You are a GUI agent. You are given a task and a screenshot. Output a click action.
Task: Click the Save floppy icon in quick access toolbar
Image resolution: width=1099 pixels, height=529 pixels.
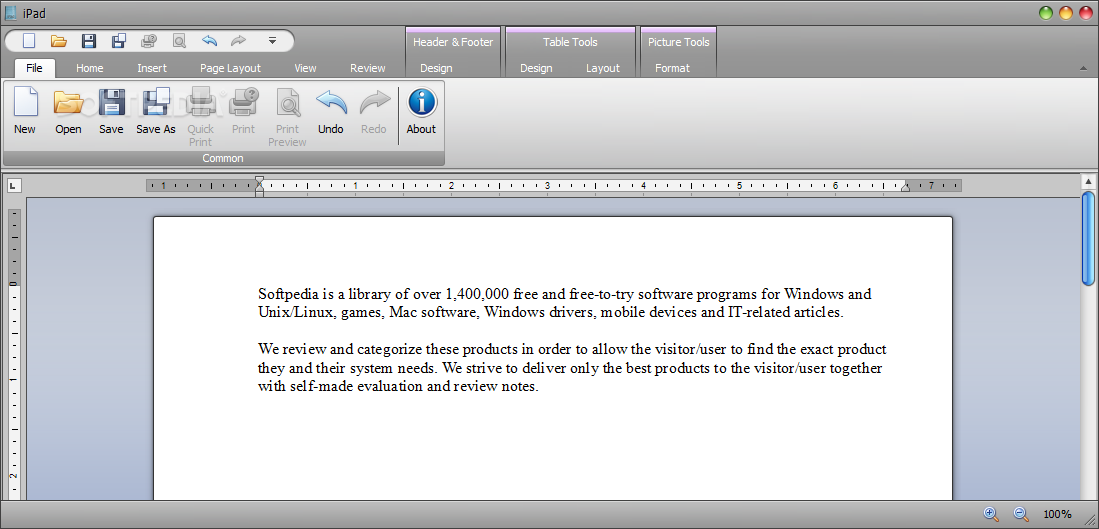tap(89, 41)
